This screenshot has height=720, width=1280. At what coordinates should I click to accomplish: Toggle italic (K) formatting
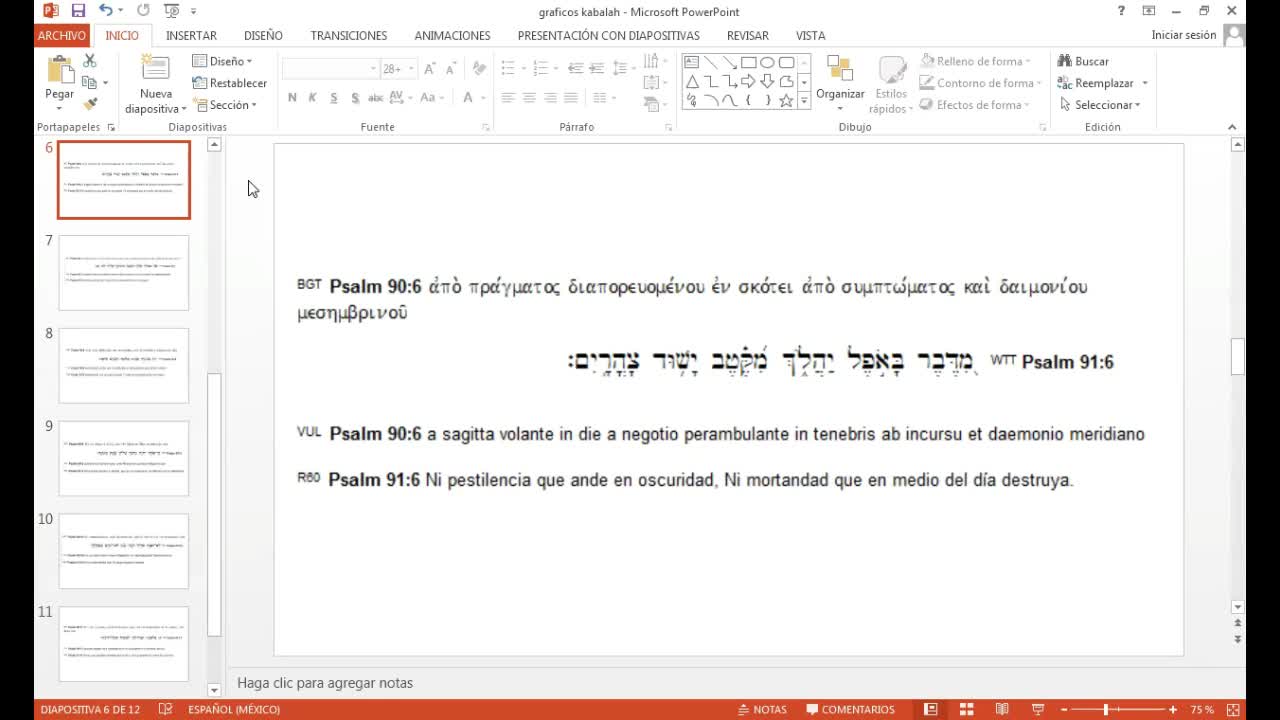313,98
